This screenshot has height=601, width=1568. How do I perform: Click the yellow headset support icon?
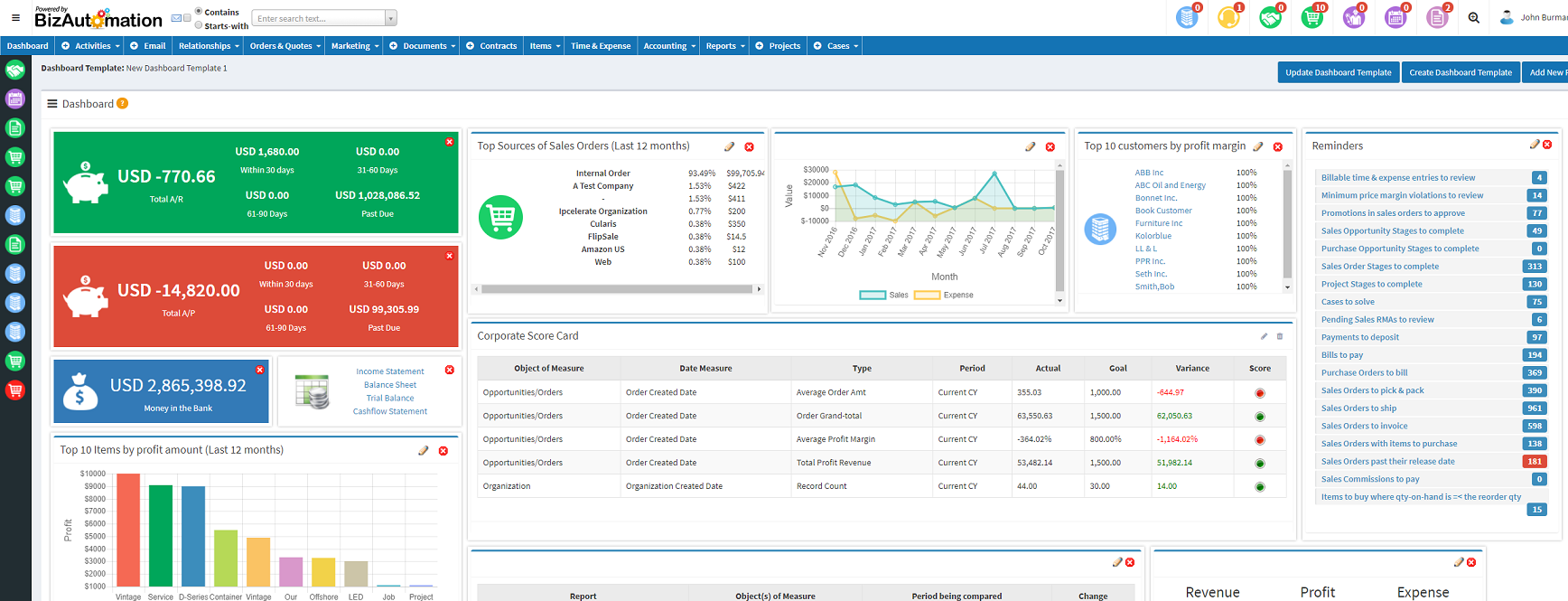click(x=1228, y=17)
